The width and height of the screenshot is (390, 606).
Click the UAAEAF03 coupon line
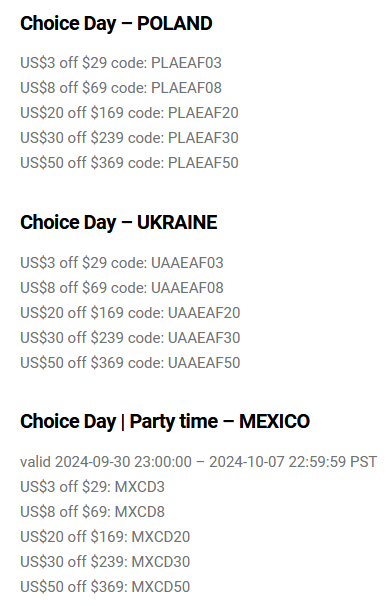pyautogui.click(x=122, y=263)
